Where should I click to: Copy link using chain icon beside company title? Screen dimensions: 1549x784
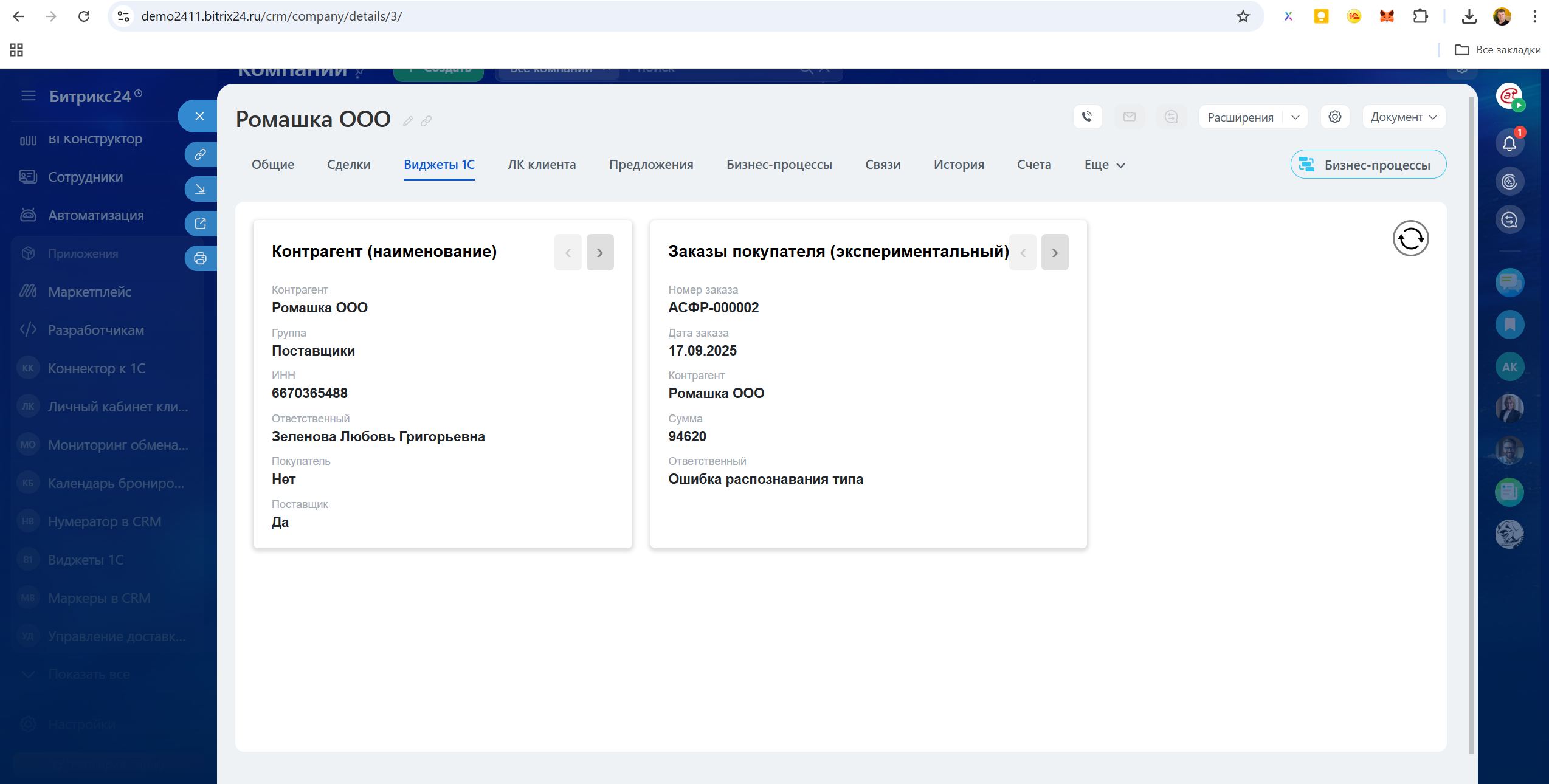426,121
